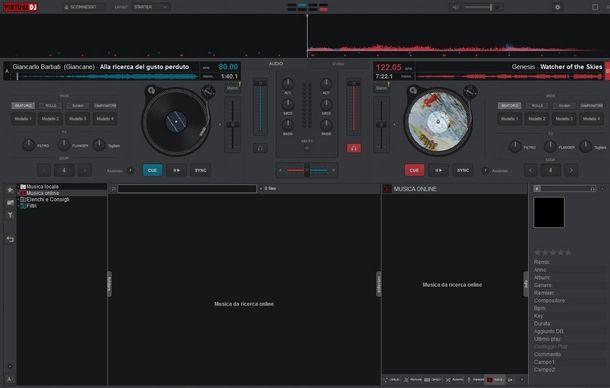Click slip mode icon on left turntable

coord(151,91)
